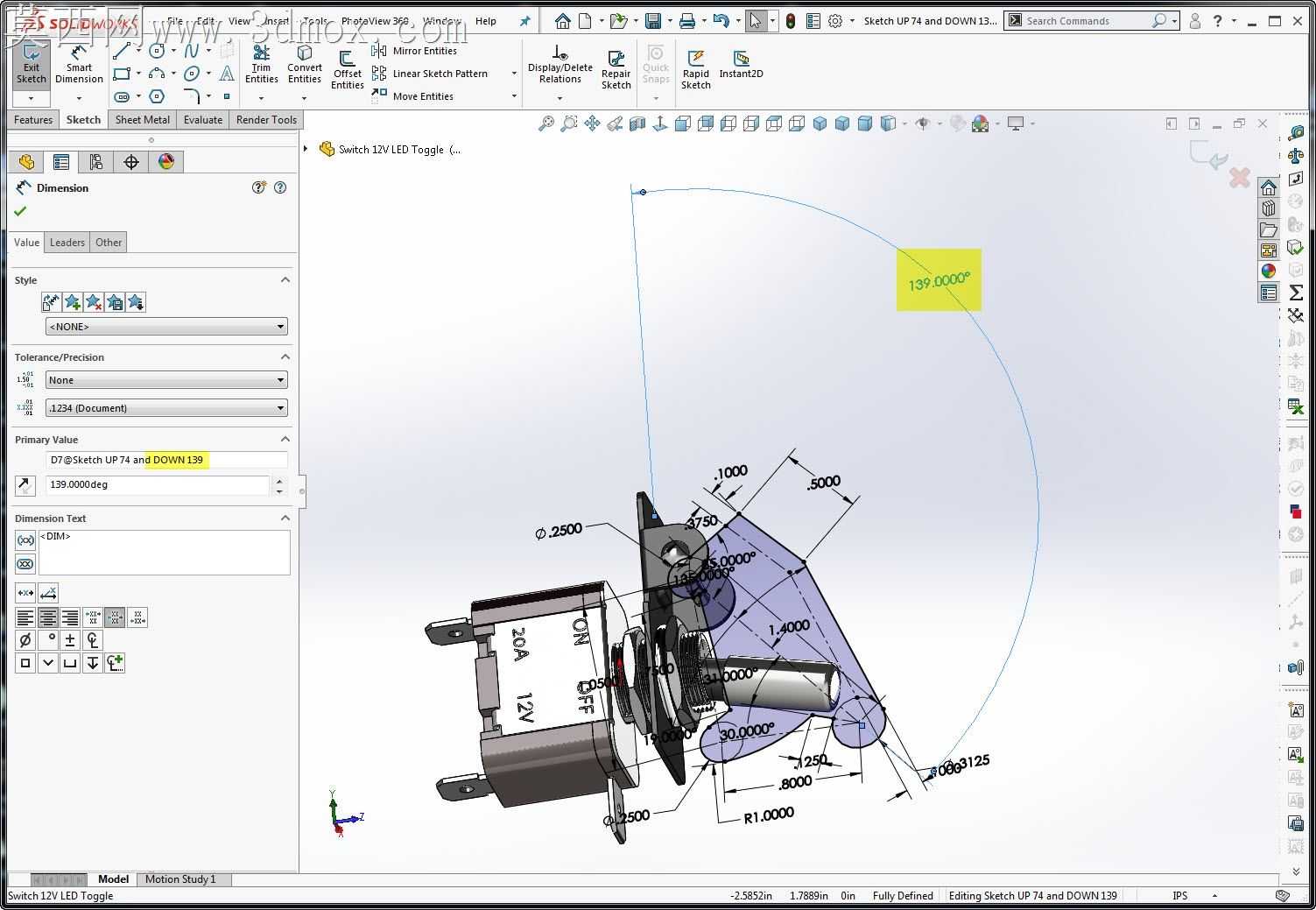The image size is (1316, 910).
Task: Open the Trim Entities tool
Action: [x=261, y=65]
